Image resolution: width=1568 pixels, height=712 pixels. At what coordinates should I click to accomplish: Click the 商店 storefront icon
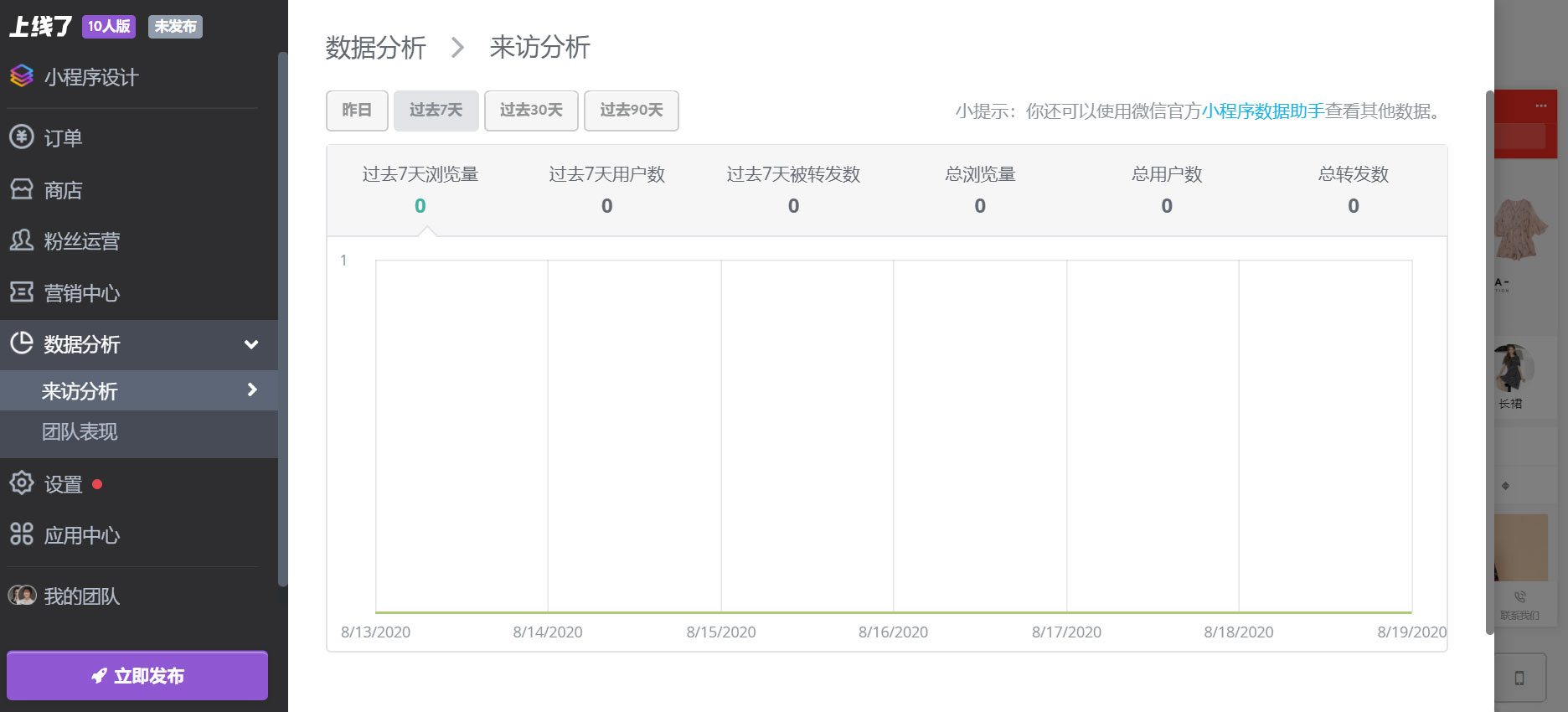coord(22,188)
